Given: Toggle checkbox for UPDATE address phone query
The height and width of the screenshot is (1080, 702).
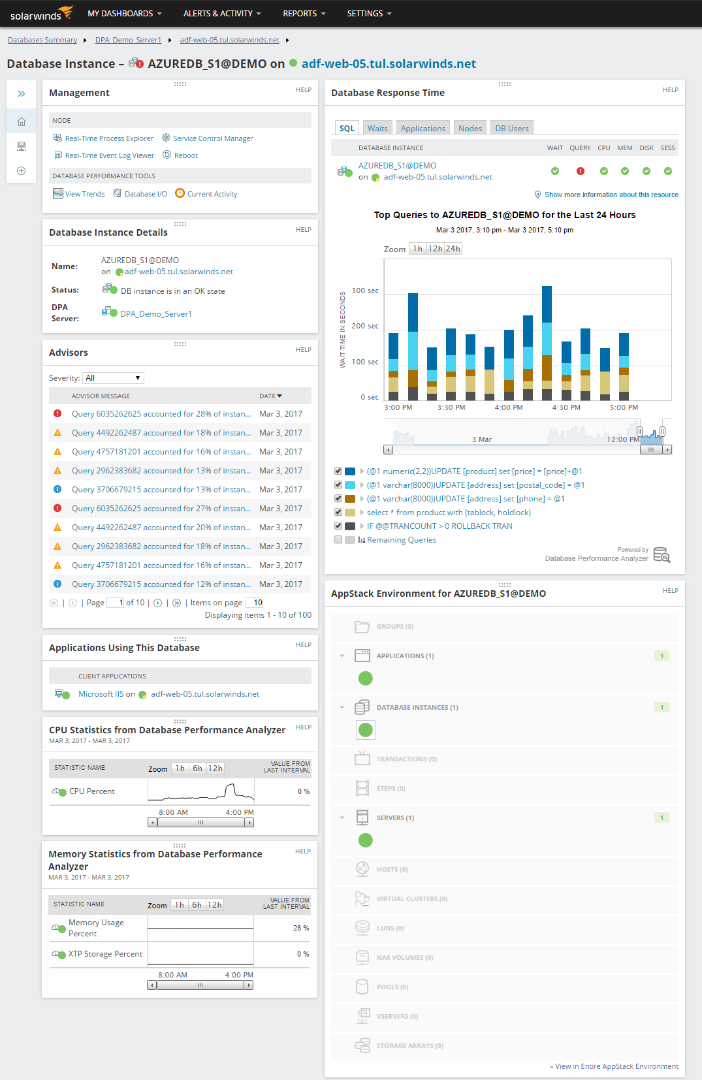Looking at the screenshot, I should pyautogui.click(x=338, y=499).
